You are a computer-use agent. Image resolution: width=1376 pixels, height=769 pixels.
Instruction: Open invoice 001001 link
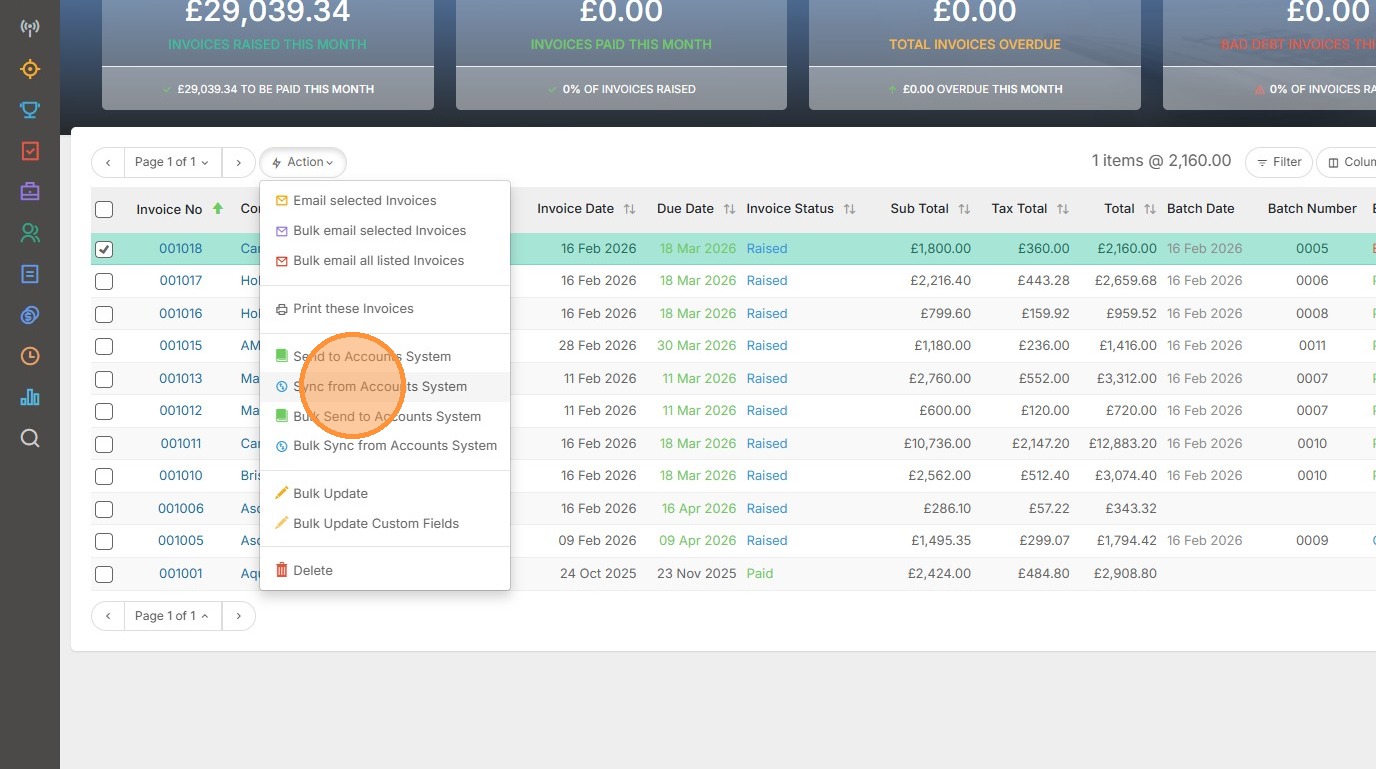coord(181,574)
